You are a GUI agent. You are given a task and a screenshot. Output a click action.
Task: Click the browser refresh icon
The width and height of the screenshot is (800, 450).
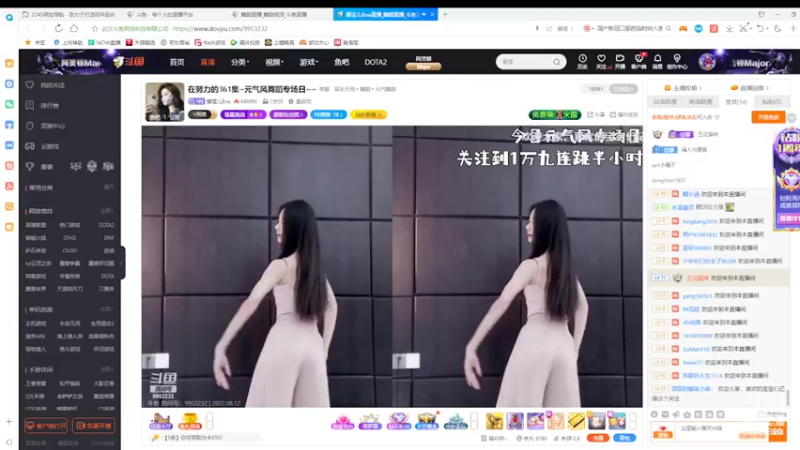[x=59, y=29]
